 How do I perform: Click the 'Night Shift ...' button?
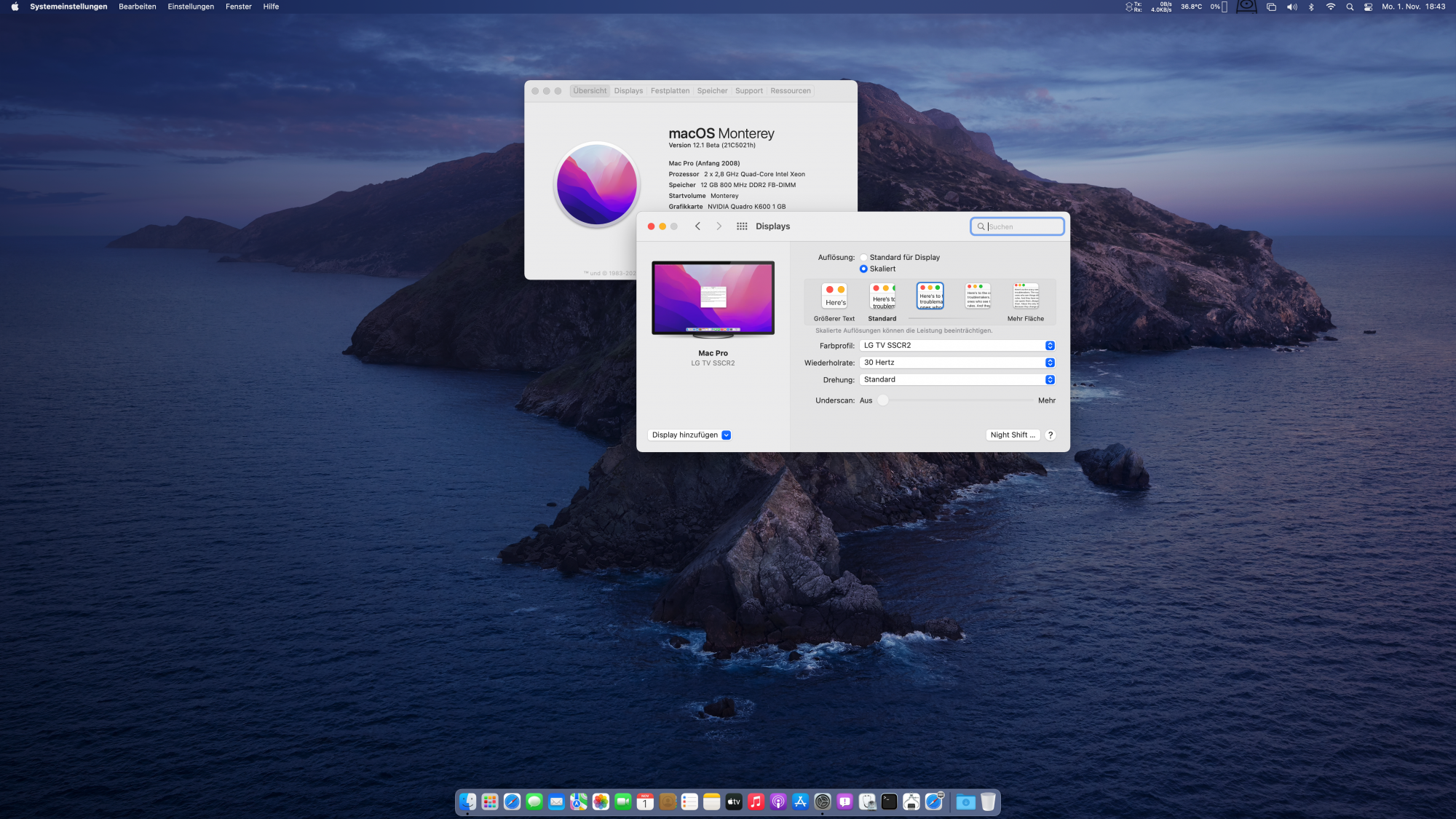tap(1013, 435)
